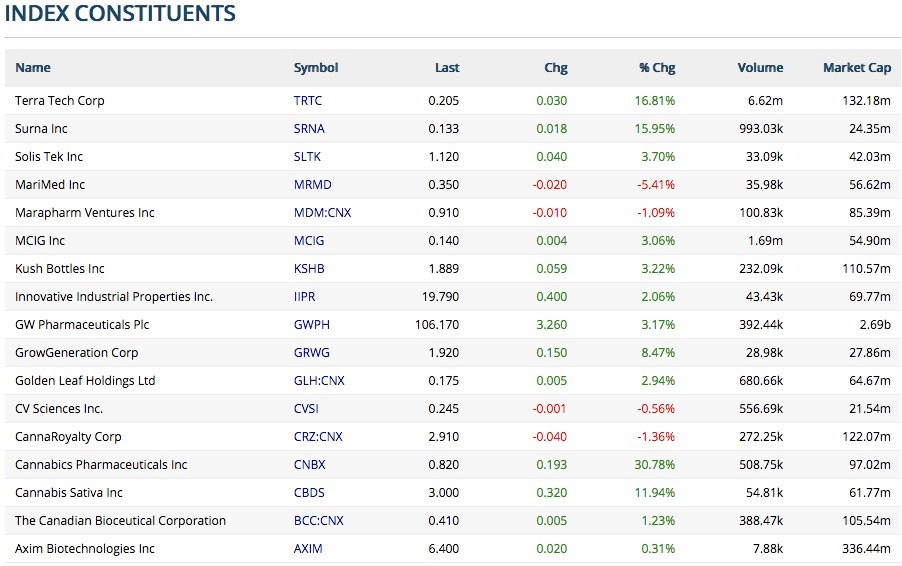Select the Golden Leaf Holdings Ltd name

85,381
